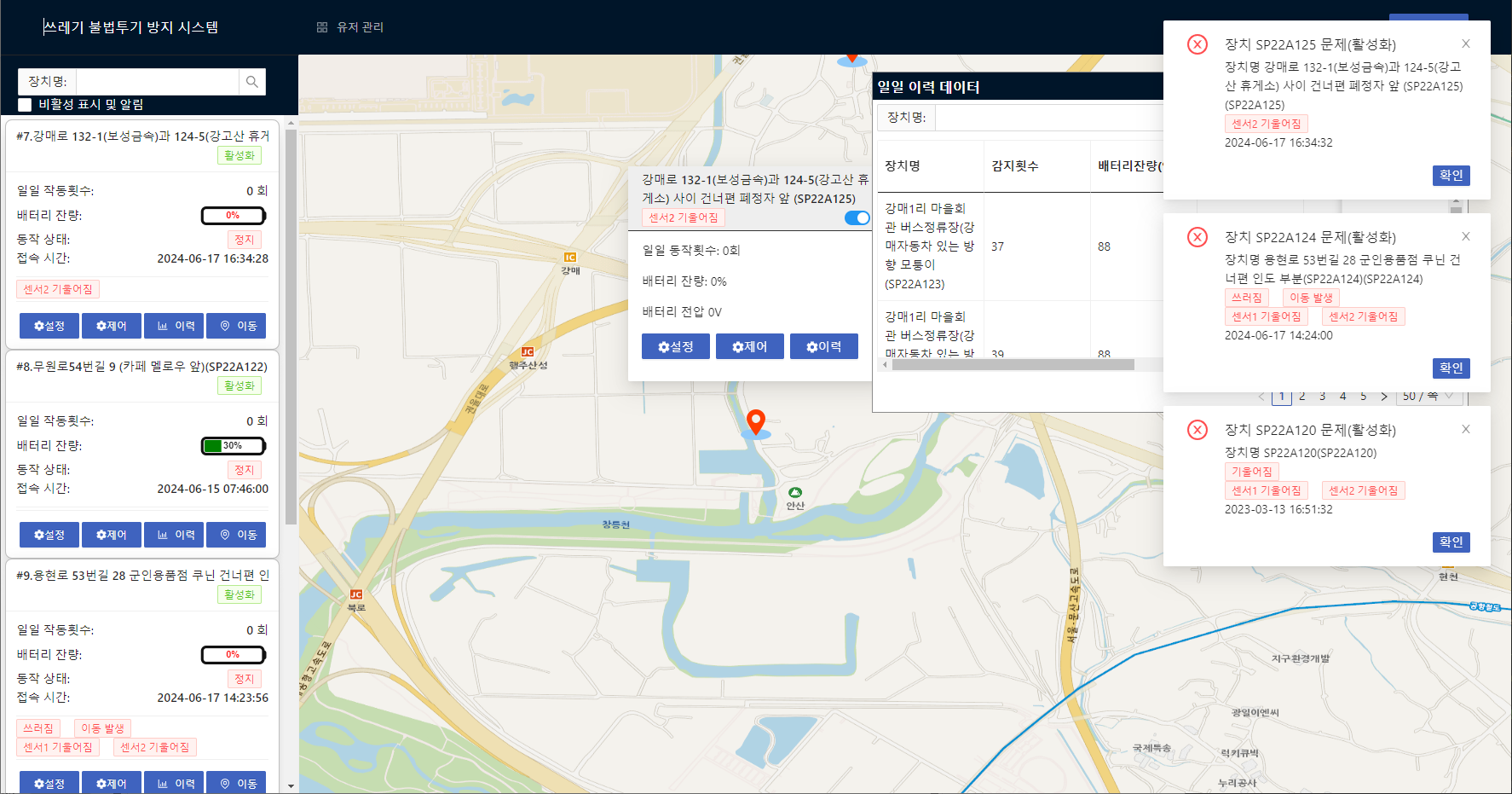Click 이동 location button for device #9
Screen dimensions: 1512x794
pyautogui.click(x=236, y=782)
